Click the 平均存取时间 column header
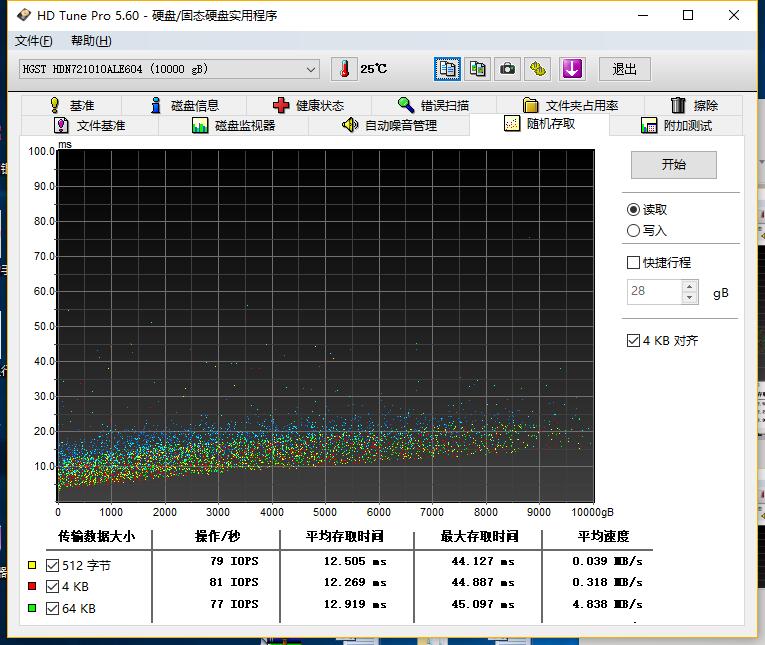 pyautogui.click(x=344, y=536)
